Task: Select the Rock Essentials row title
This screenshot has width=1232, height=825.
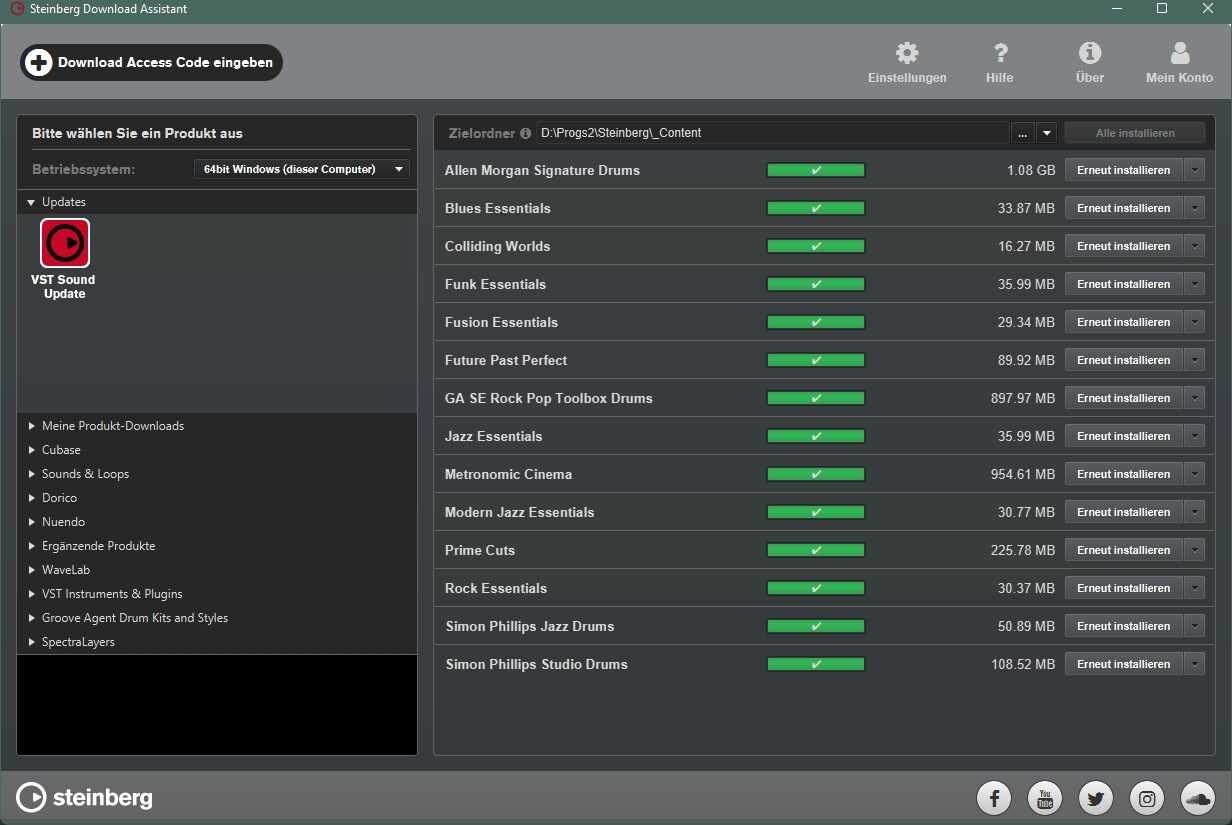Action: [496, 588]
